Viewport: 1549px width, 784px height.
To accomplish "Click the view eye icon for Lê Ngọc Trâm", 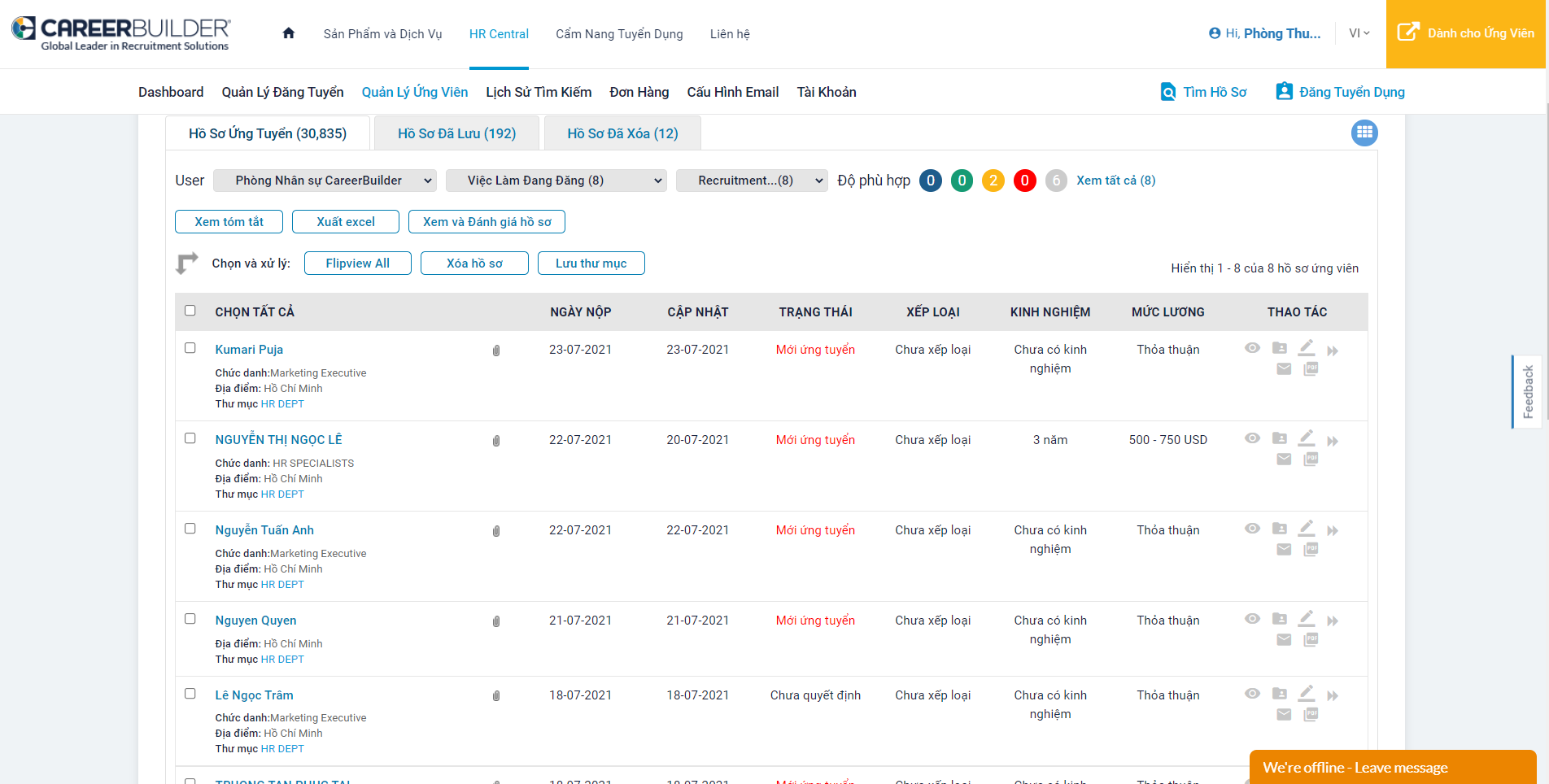I will [1253, 694].
